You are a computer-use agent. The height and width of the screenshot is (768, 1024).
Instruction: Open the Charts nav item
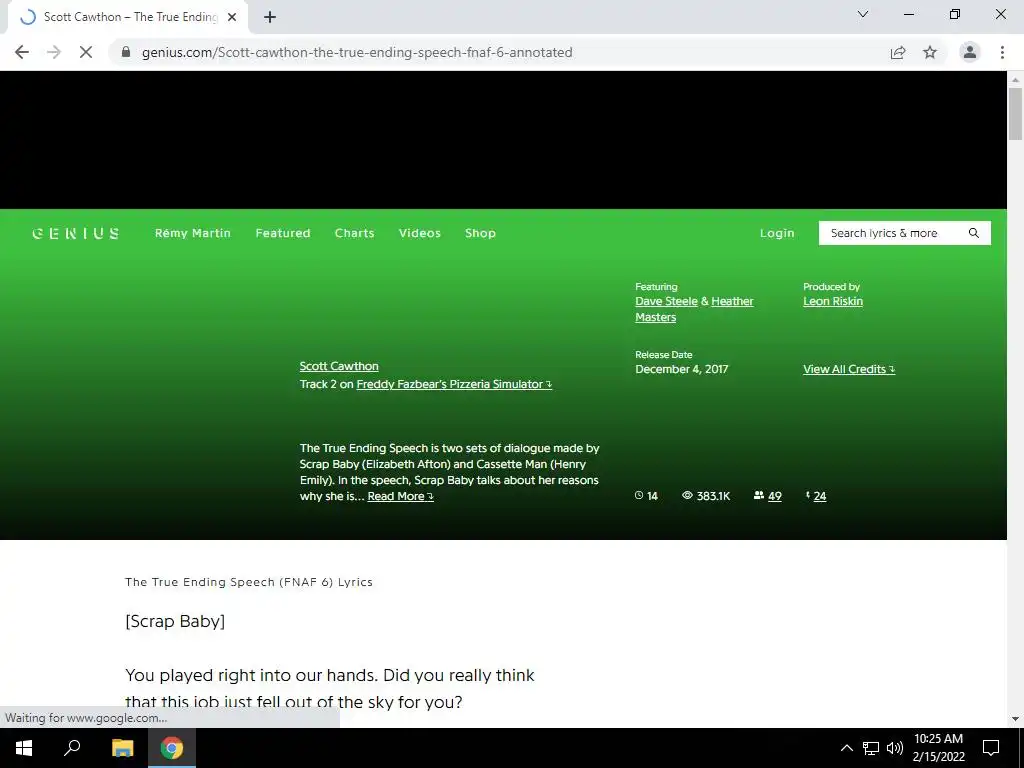pos(355,233)
